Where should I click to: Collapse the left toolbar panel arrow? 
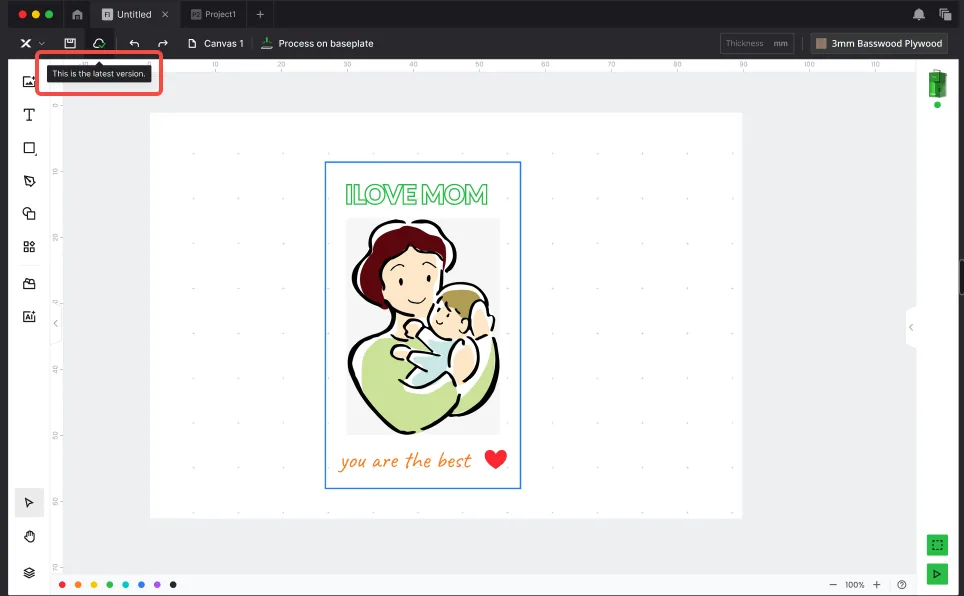(56, 323)
